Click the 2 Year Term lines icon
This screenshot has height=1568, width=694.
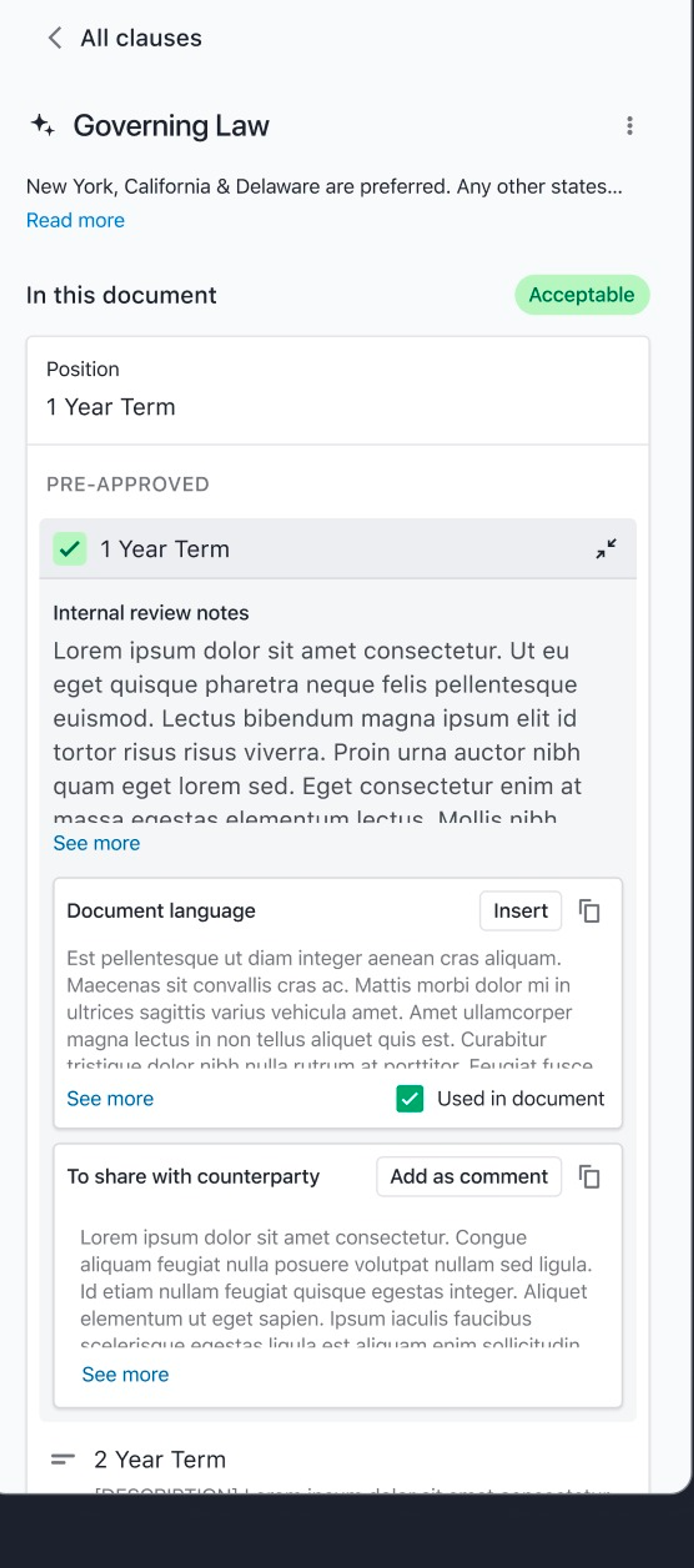(x=63, y=1459)
